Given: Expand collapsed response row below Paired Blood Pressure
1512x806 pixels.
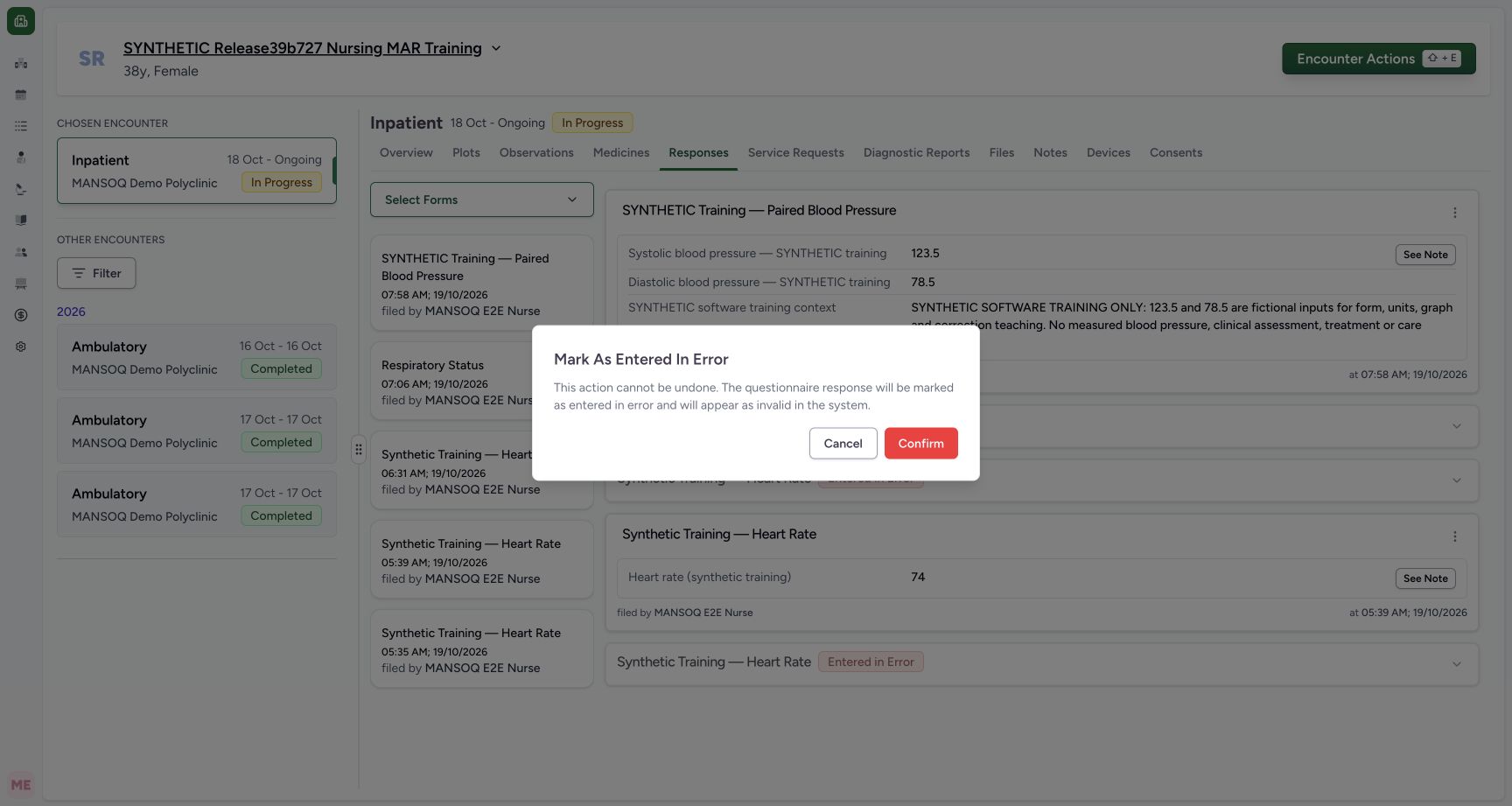Looking at the screenshot, I should pyautogui.click(x=1042, y=426).
